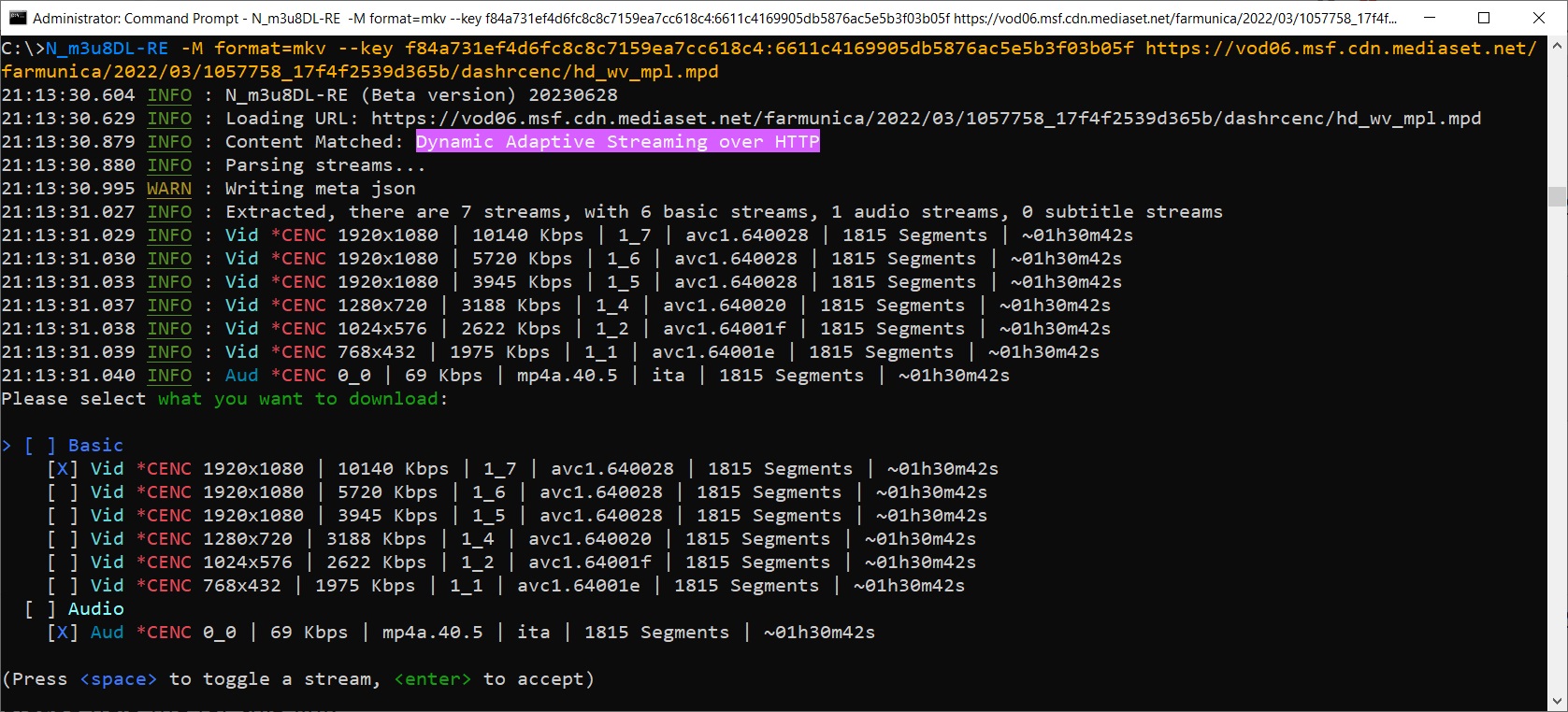Select the Basic group checkbox

click(40, 446)
